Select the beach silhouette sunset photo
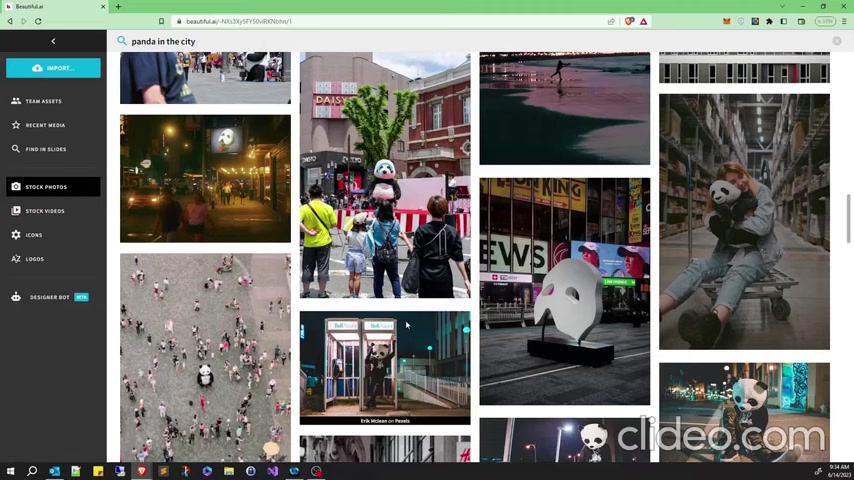Image resolution: width=854 pixels, height=480 pixels. [x=565, y=108]
